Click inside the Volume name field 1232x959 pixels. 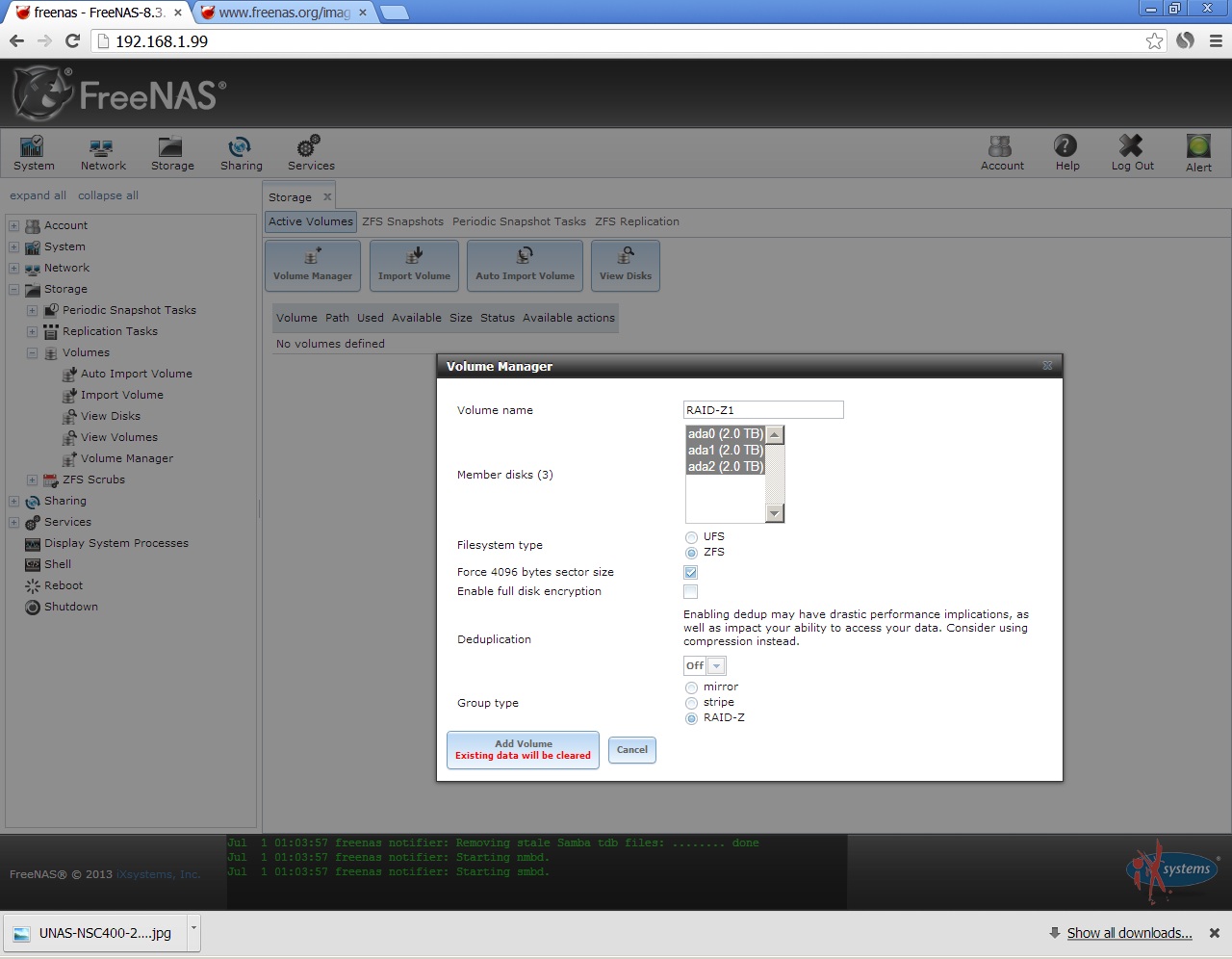(762, 409)
